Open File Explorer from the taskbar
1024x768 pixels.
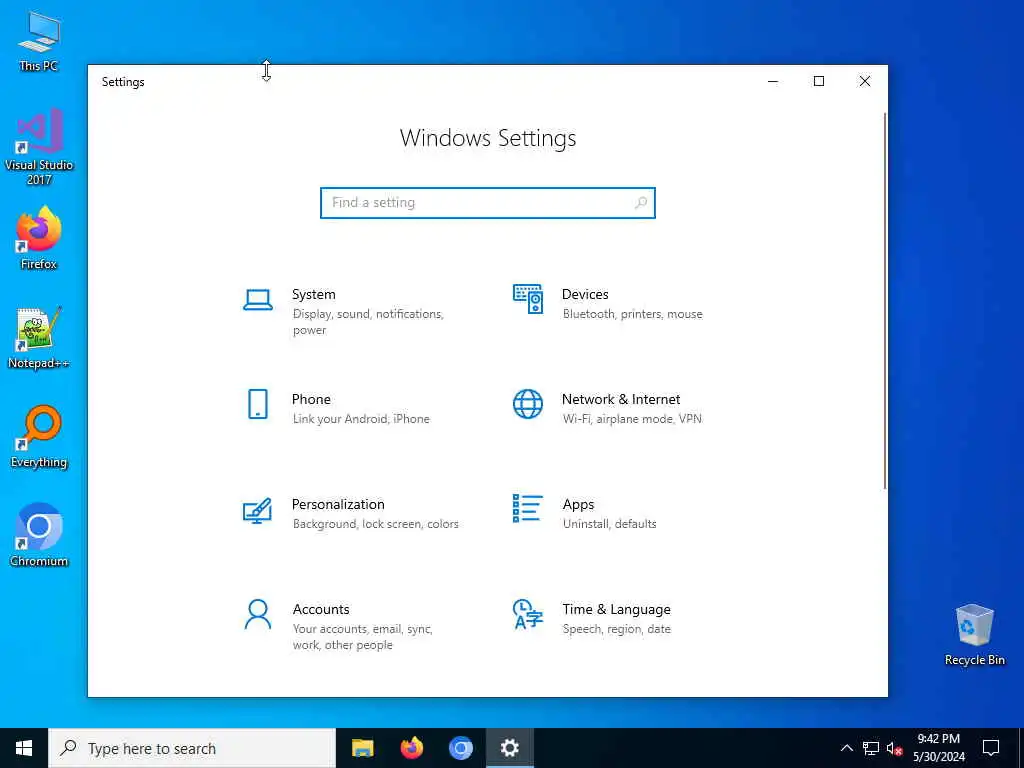point(362,748)
